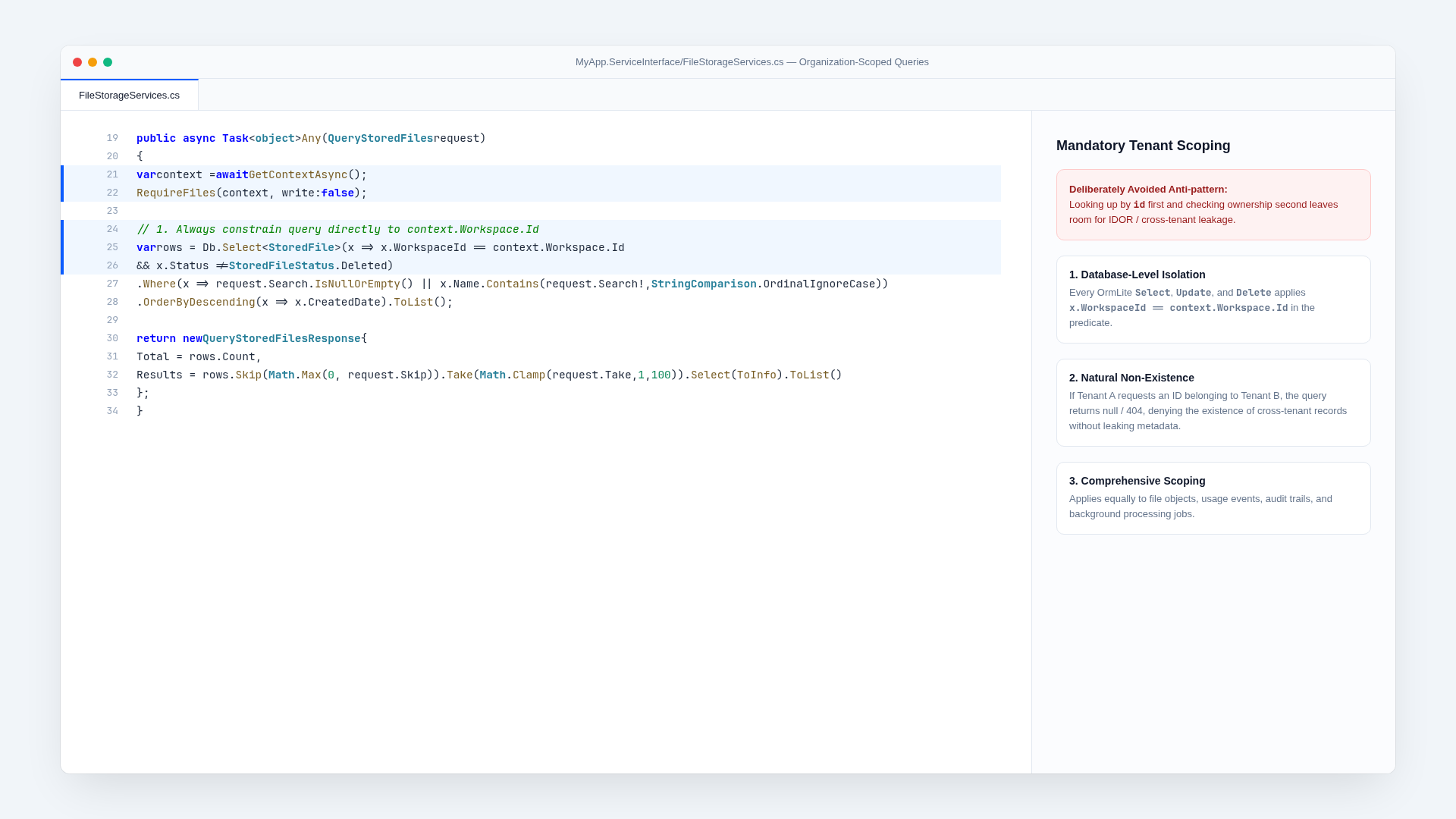1456x819 pixels.
Task: Click line number 22 in the gutter
Action: tap(112, 193)
